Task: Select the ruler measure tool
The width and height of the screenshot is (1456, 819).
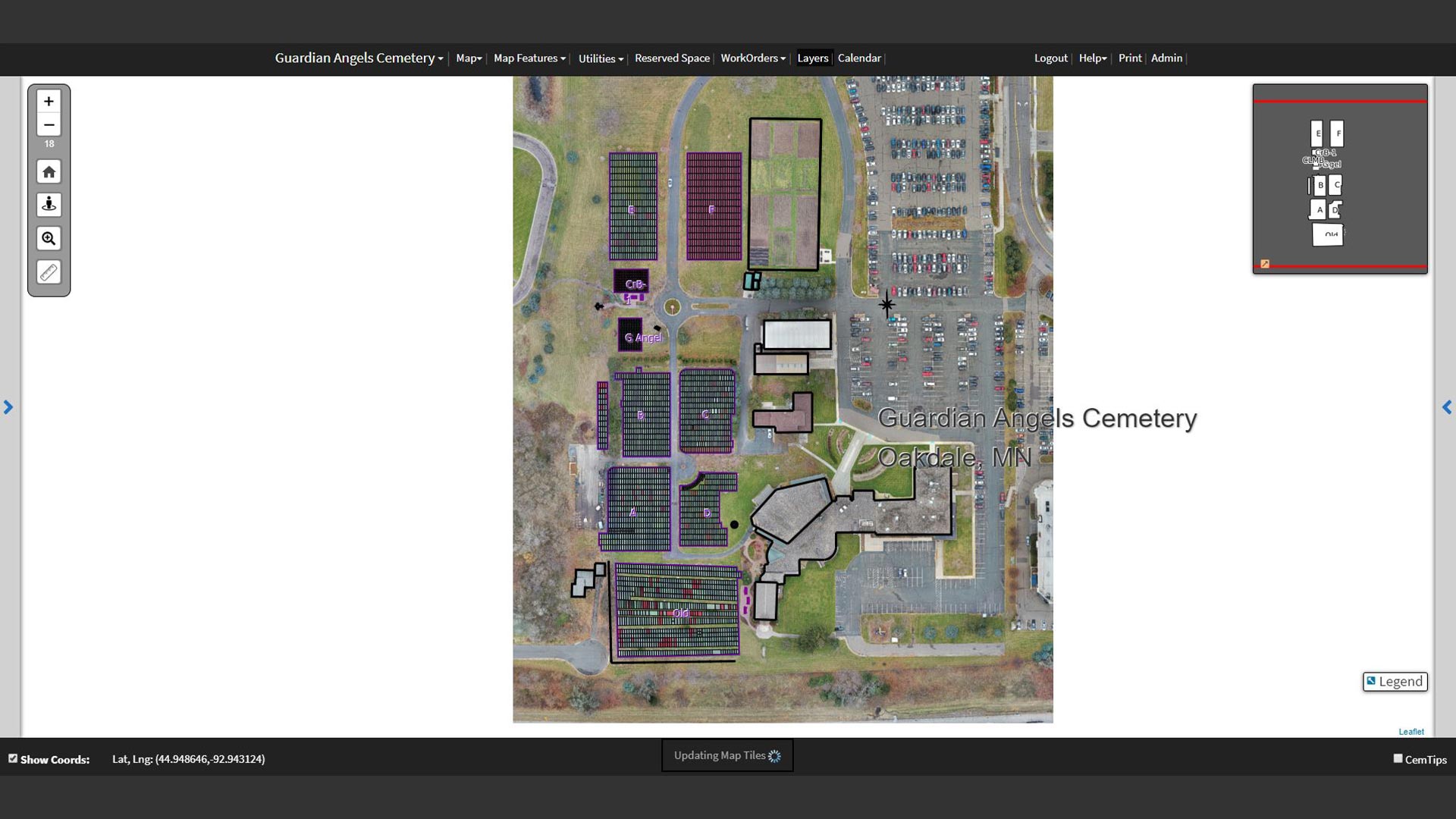Action: (x=49, y=272)
